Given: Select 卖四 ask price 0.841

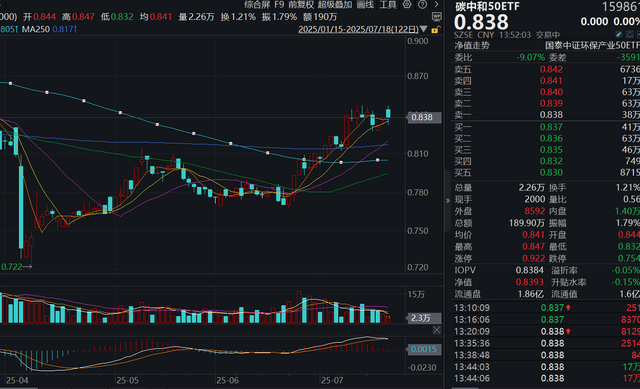Looking at the screenshot, I should tap(551, 81).
